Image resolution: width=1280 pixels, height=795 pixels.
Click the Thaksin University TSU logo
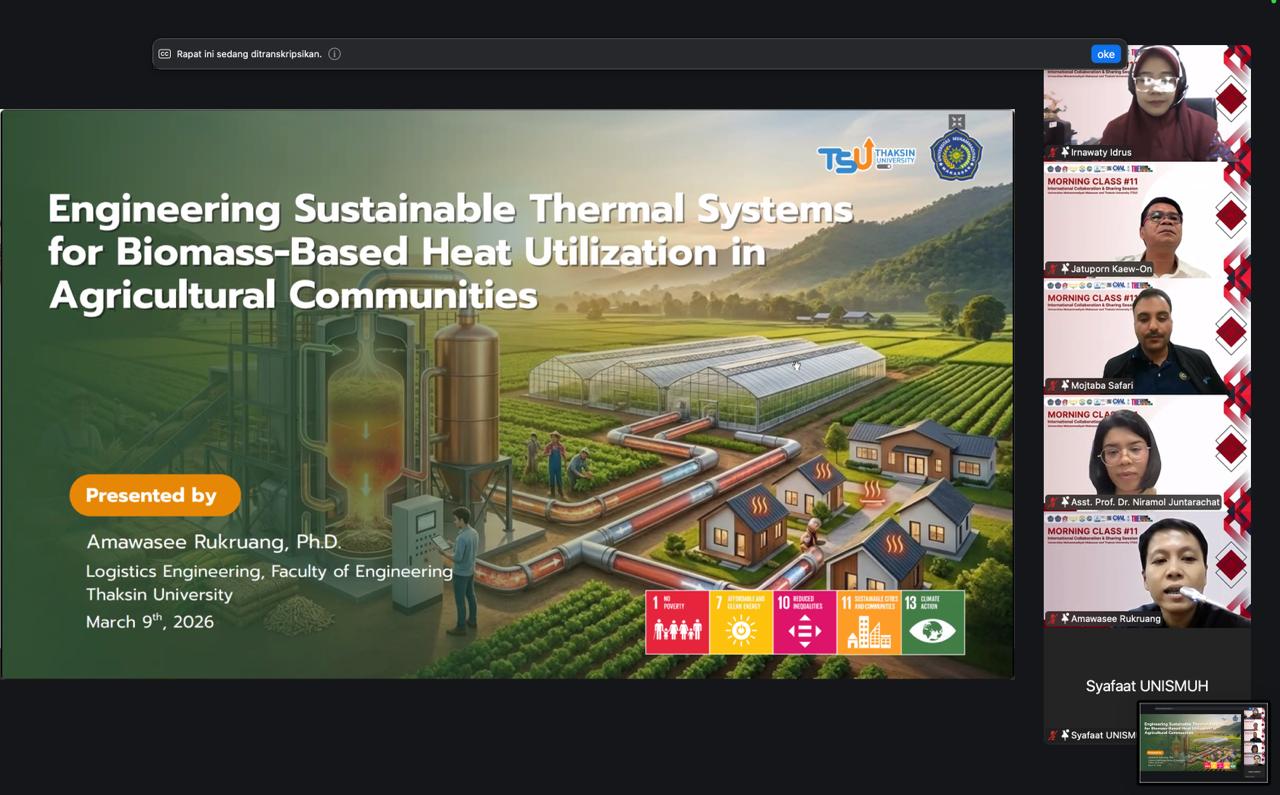coord(865,156)
